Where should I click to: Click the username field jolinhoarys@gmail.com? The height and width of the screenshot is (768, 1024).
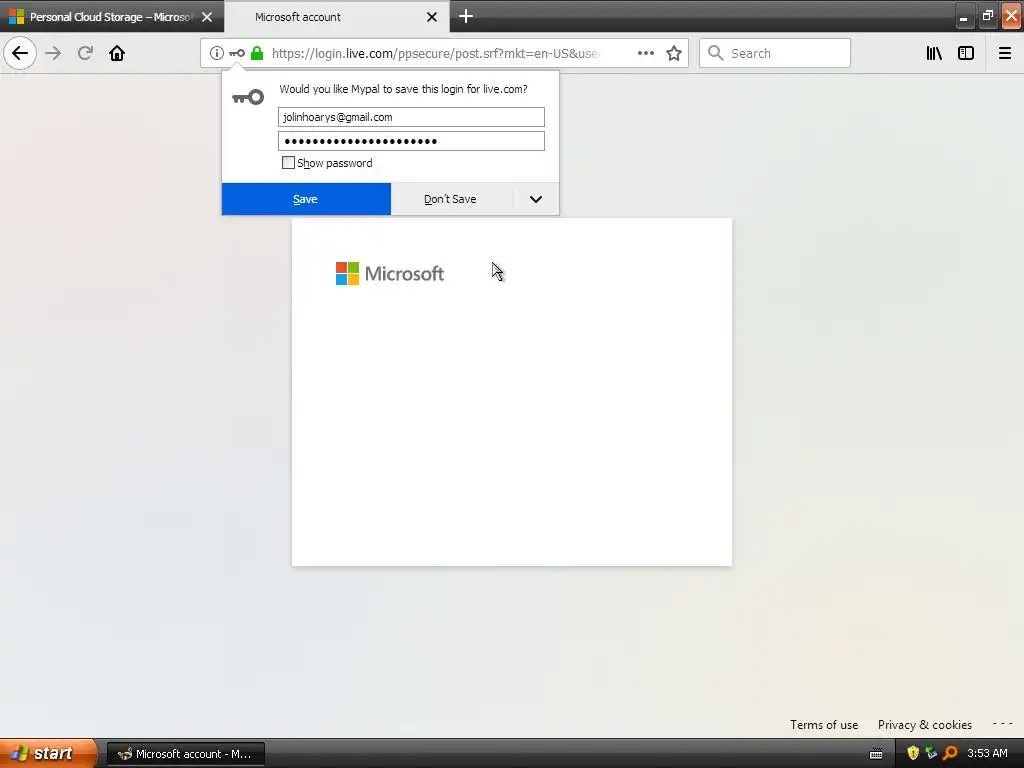[x=411, y=117]
